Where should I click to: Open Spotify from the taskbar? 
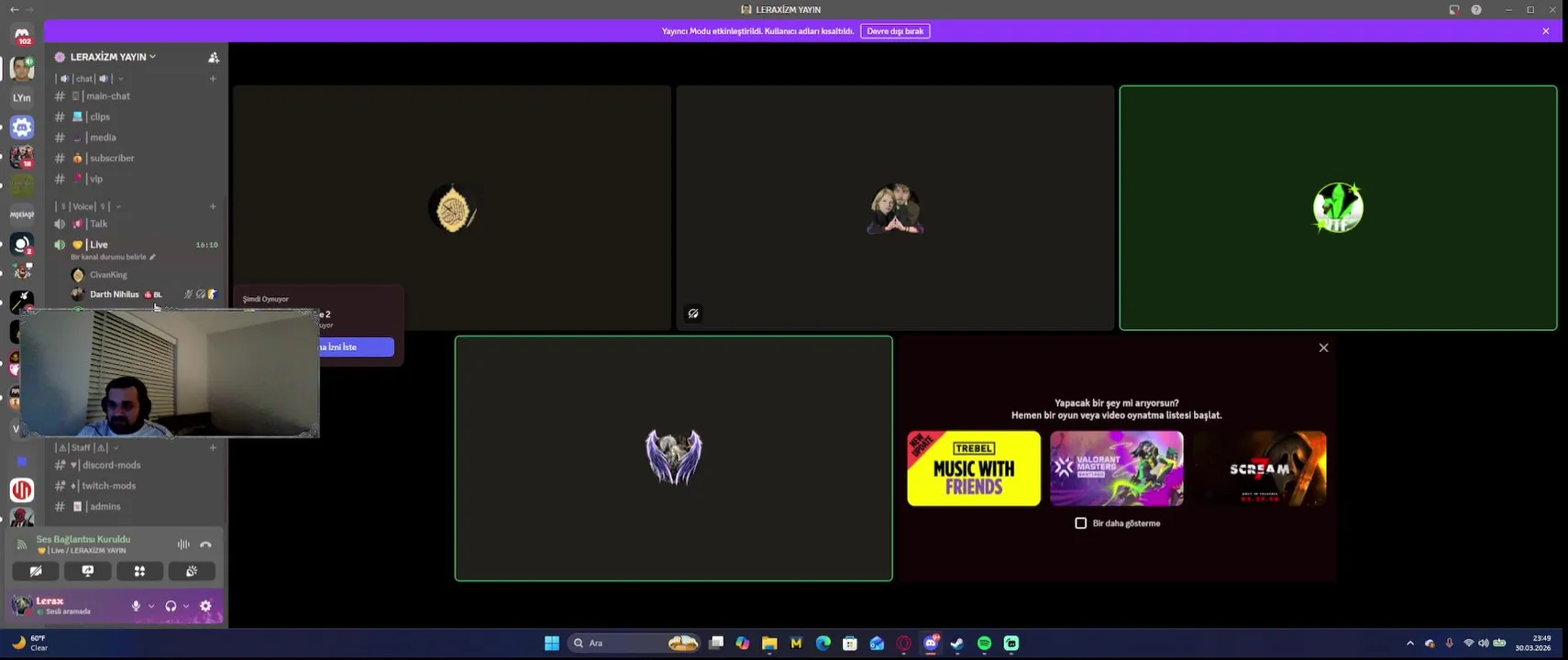pyautogui.click(x=984, y=643)
